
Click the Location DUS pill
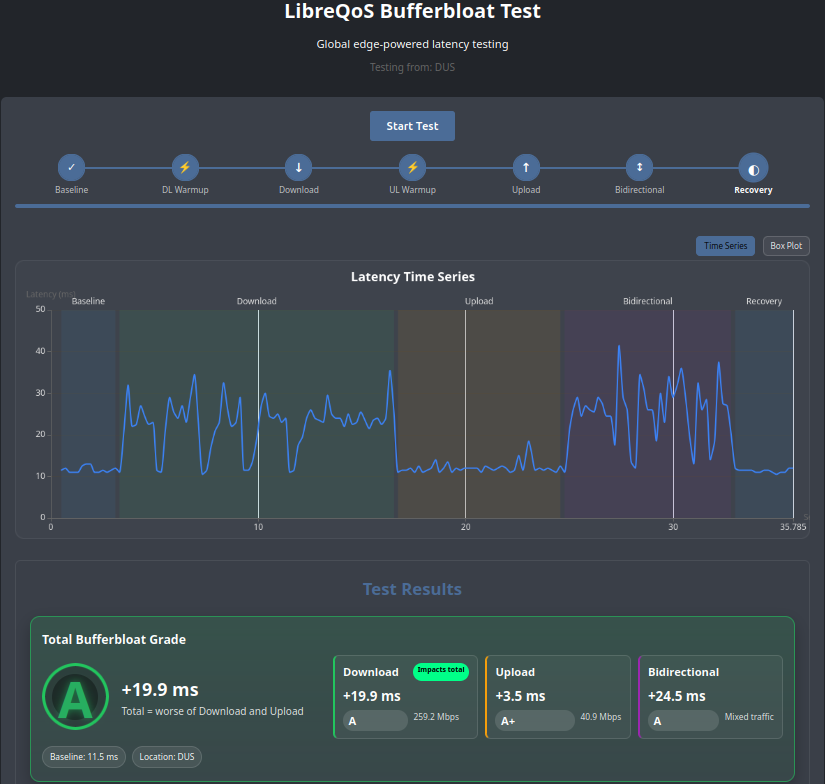(167, 757)
